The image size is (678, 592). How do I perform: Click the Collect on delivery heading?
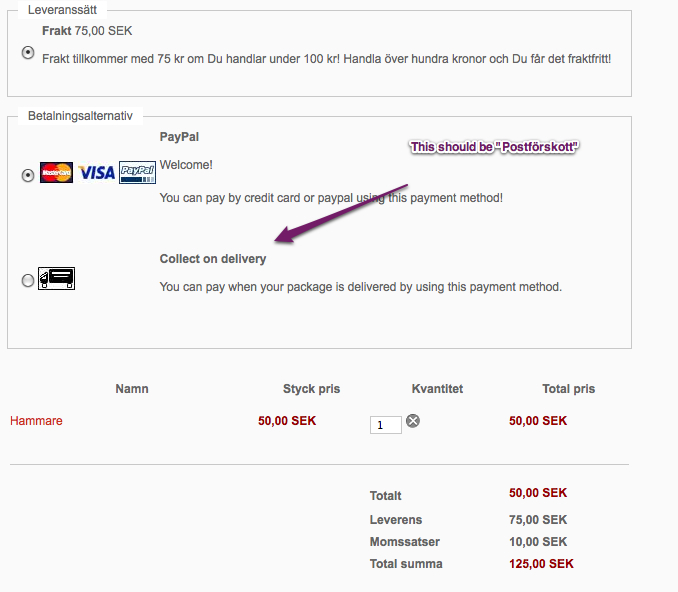[x=213, y=259]
